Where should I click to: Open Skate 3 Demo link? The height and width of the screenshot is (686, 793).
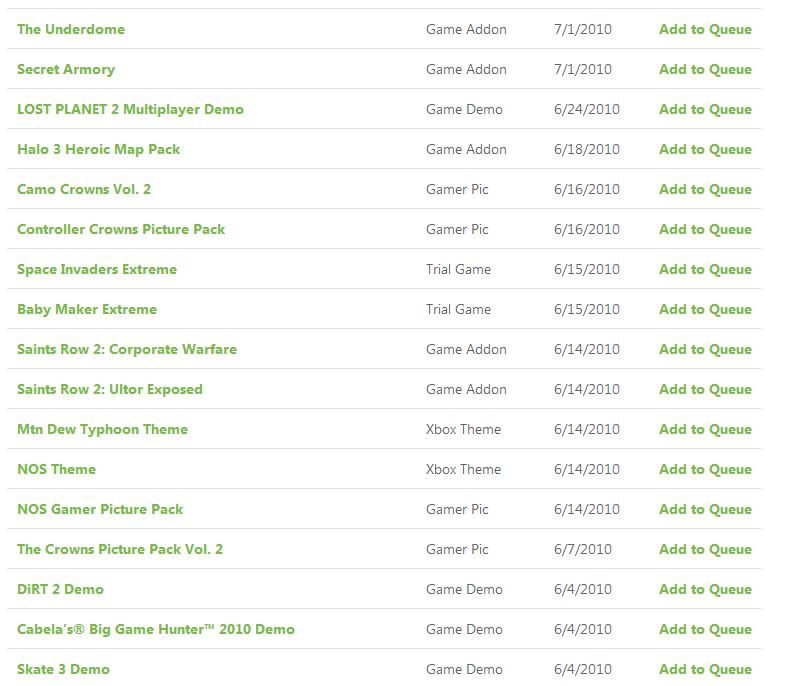(63, 669)
